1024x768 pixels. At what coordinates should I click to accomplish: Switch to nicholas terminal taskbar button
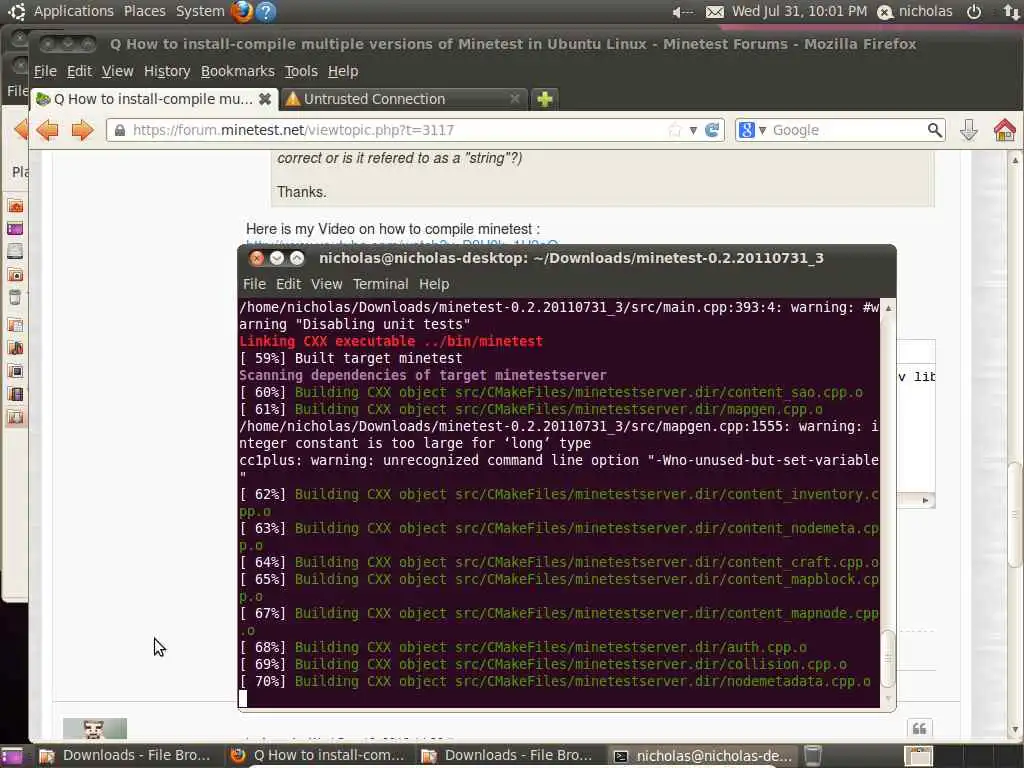[x=702, y=756]
